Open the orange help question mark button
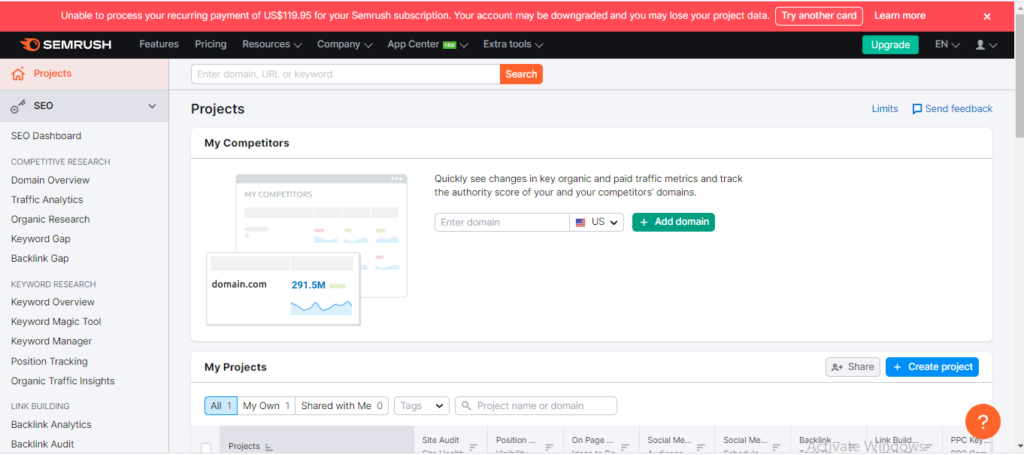This screenshot has width=1024, height=455. (982, 421)
